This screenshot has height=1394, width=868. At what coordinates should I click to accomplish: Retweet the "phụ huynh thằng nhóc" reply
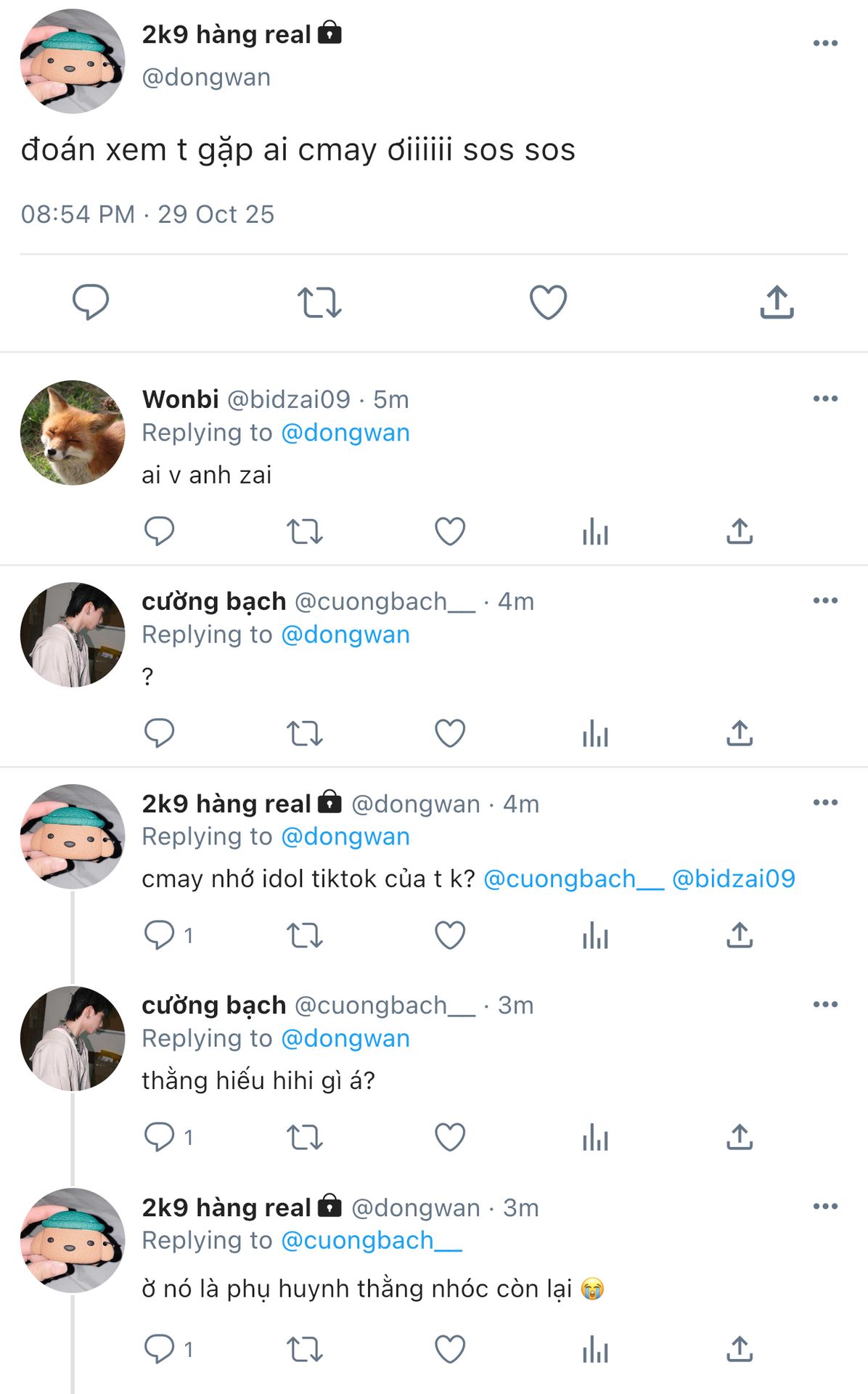coord(305,1350)
